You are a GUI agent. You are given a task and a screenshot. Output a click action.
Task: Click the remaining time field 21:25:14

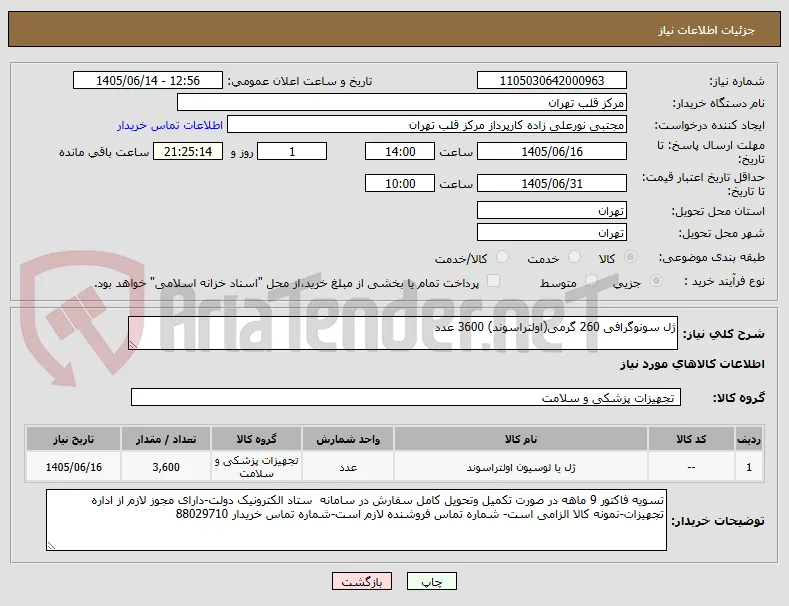tap(188, 152)
